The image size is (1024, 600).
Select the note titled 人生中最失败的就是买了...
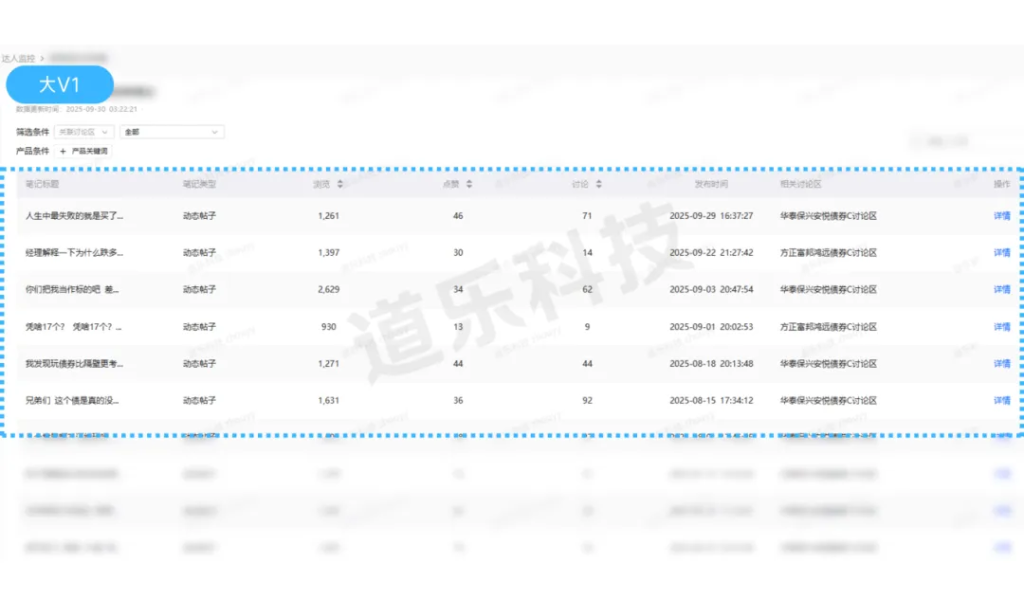pos(74,215)
